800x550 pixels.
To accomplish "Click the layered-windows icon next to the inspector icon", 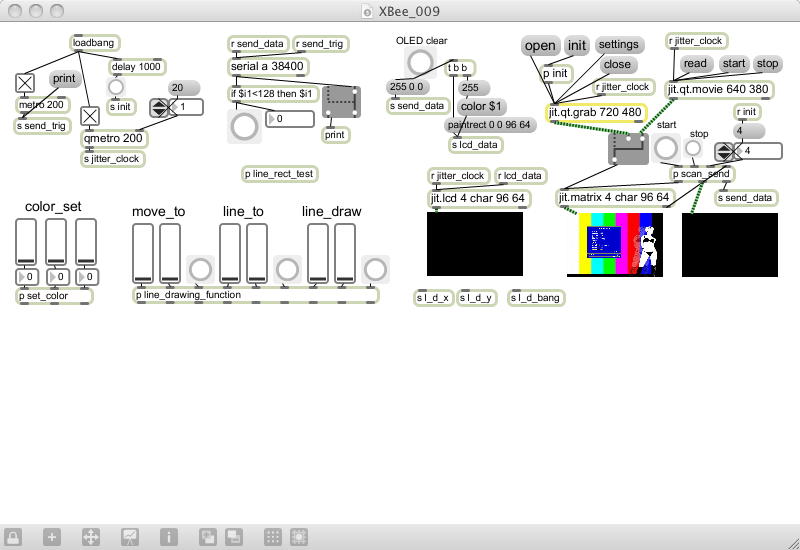I will [x=208, y=537].
